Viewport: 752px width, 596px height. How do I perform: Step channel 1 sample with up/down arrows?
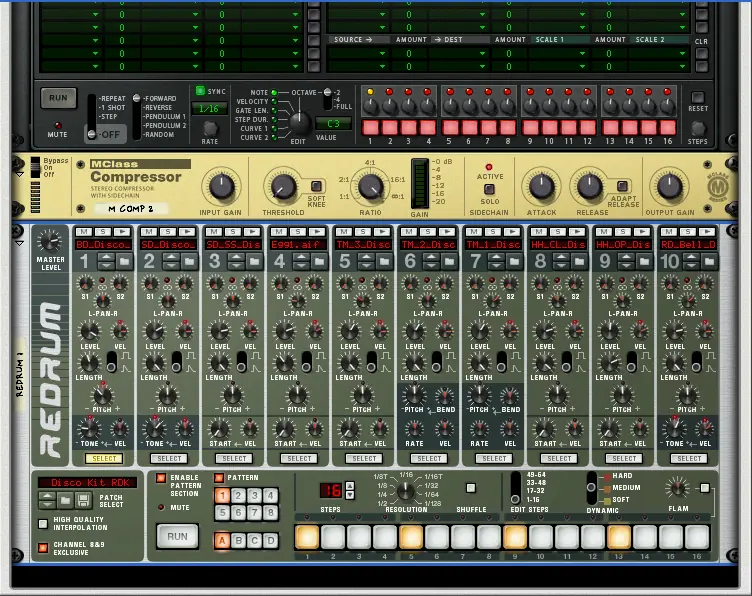106,261
